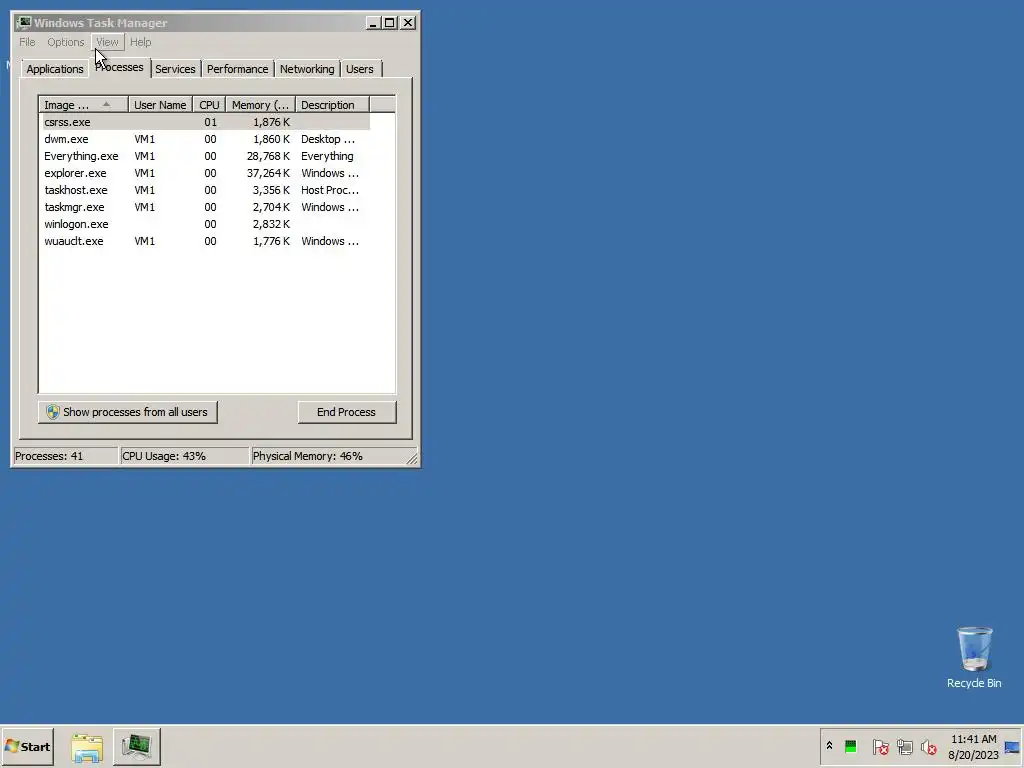The image size is (1024, 768).
Task: Select the explorer.exe process row
Action: (x=205, y=173)
